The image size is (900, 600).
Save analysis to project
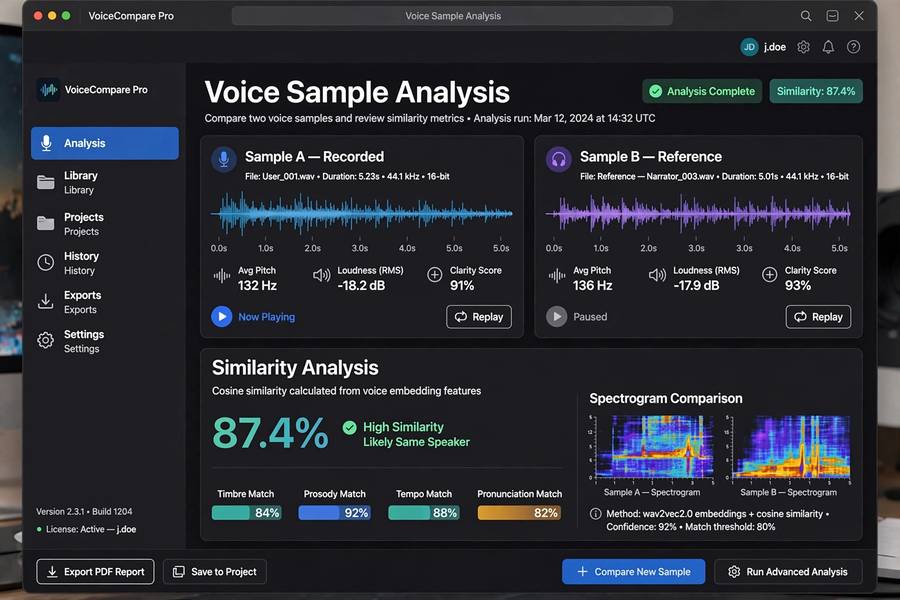215,572
